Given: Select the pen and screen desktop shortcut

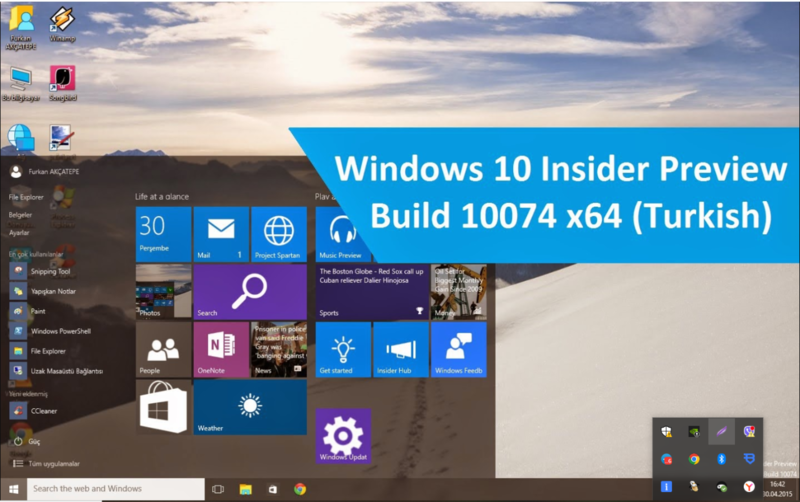Looking at the screenshot, I should pos(62,138).
